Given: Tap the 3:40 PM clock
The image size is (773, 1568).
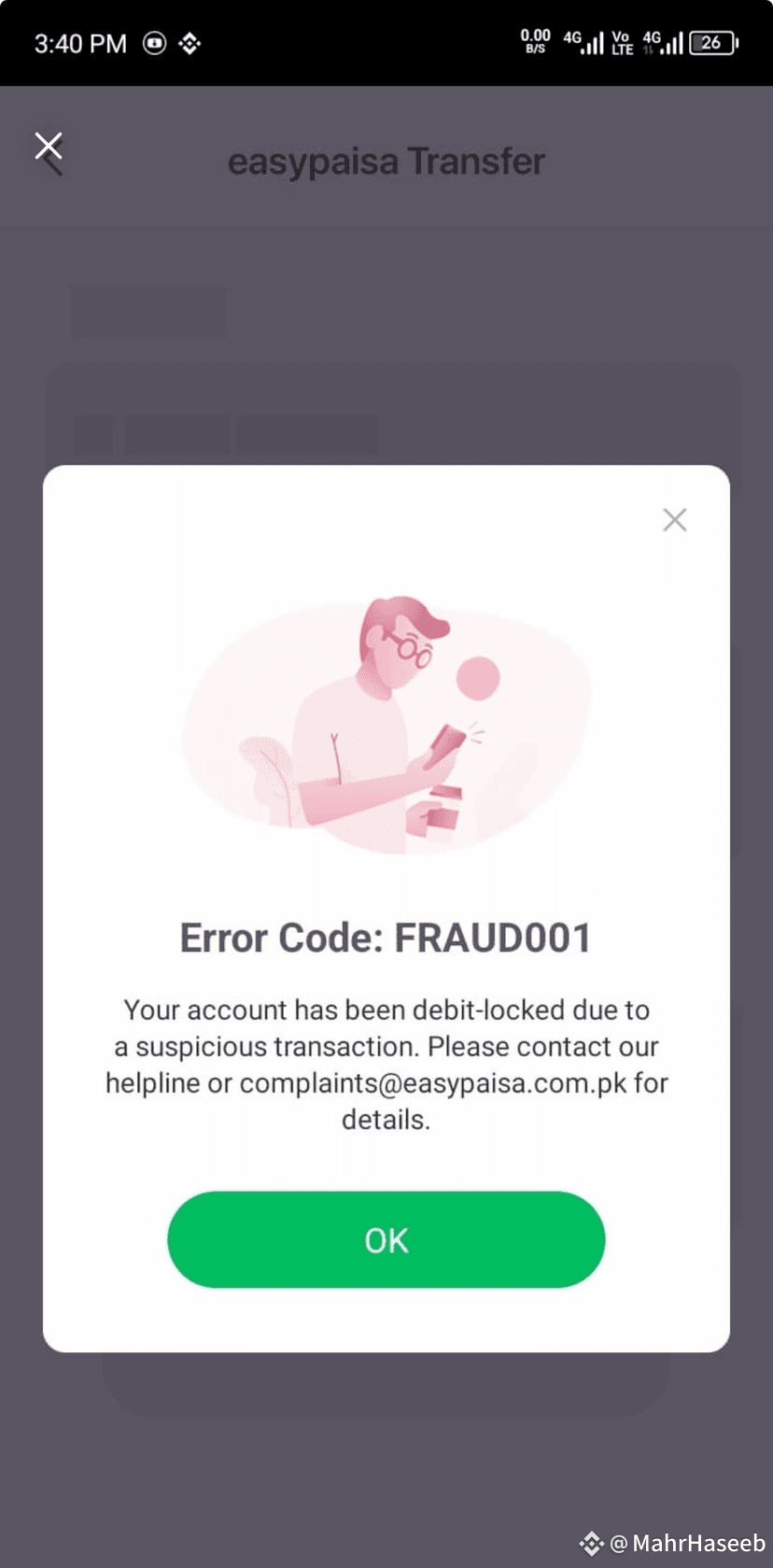Looking at the screenshot, I should [x=80, y=44].
